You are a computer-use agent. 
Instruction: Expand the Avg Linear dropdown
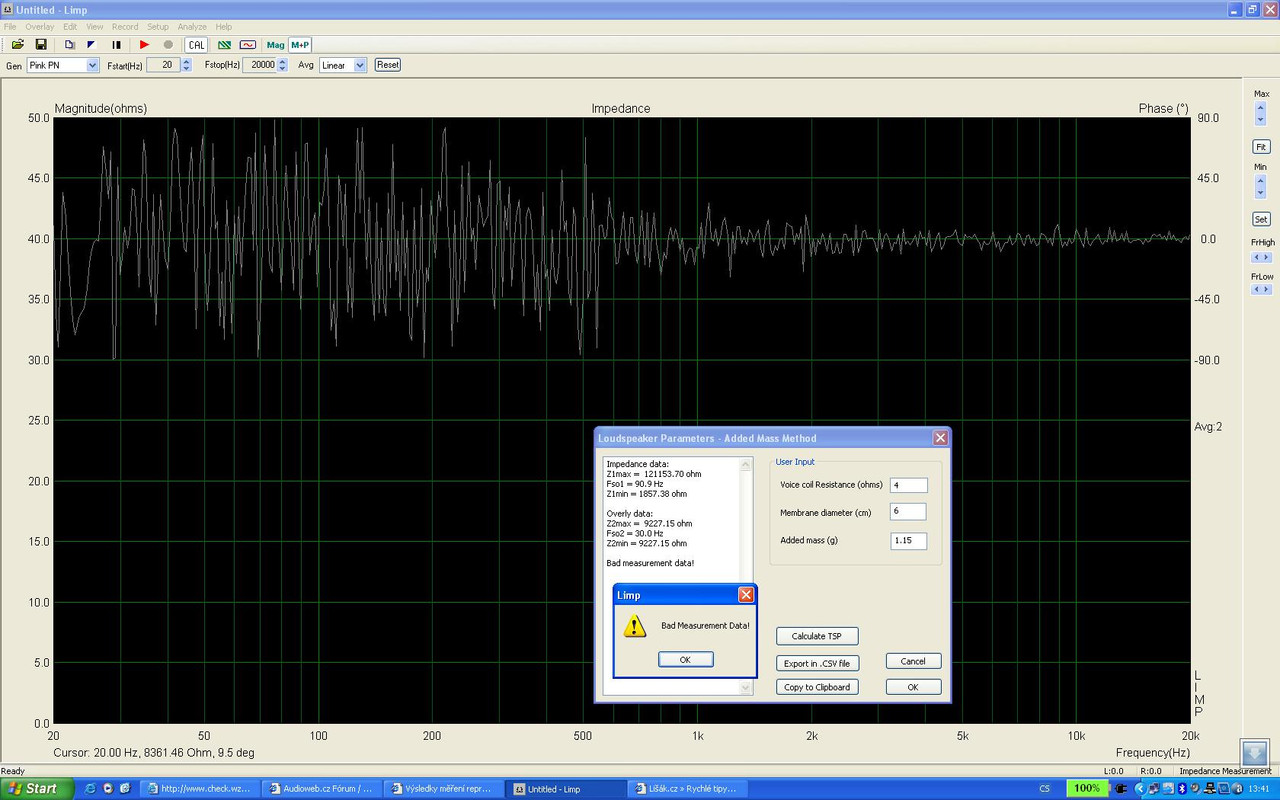[x=361, y=65]
